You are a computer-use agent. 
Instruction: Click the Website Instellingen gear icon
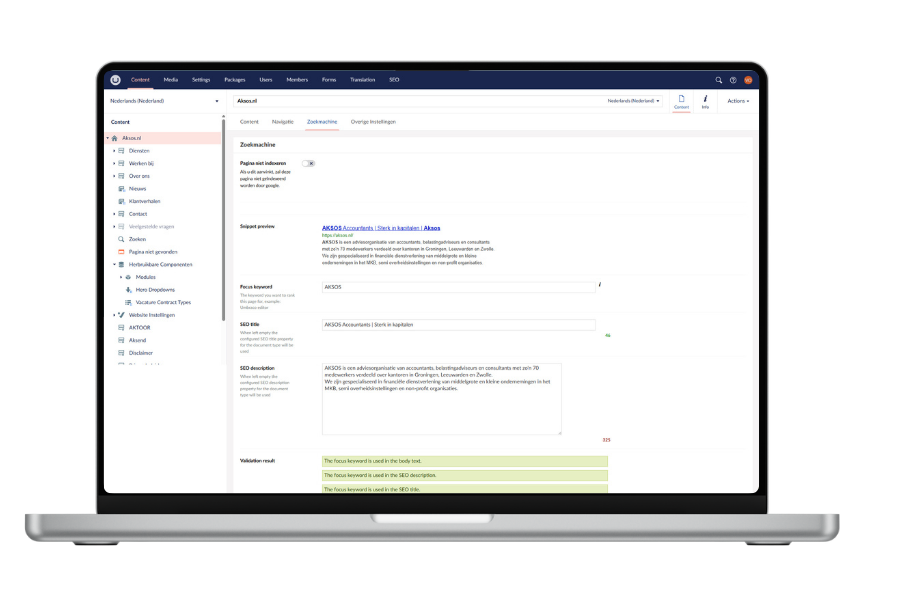click(x=122, y=315)
